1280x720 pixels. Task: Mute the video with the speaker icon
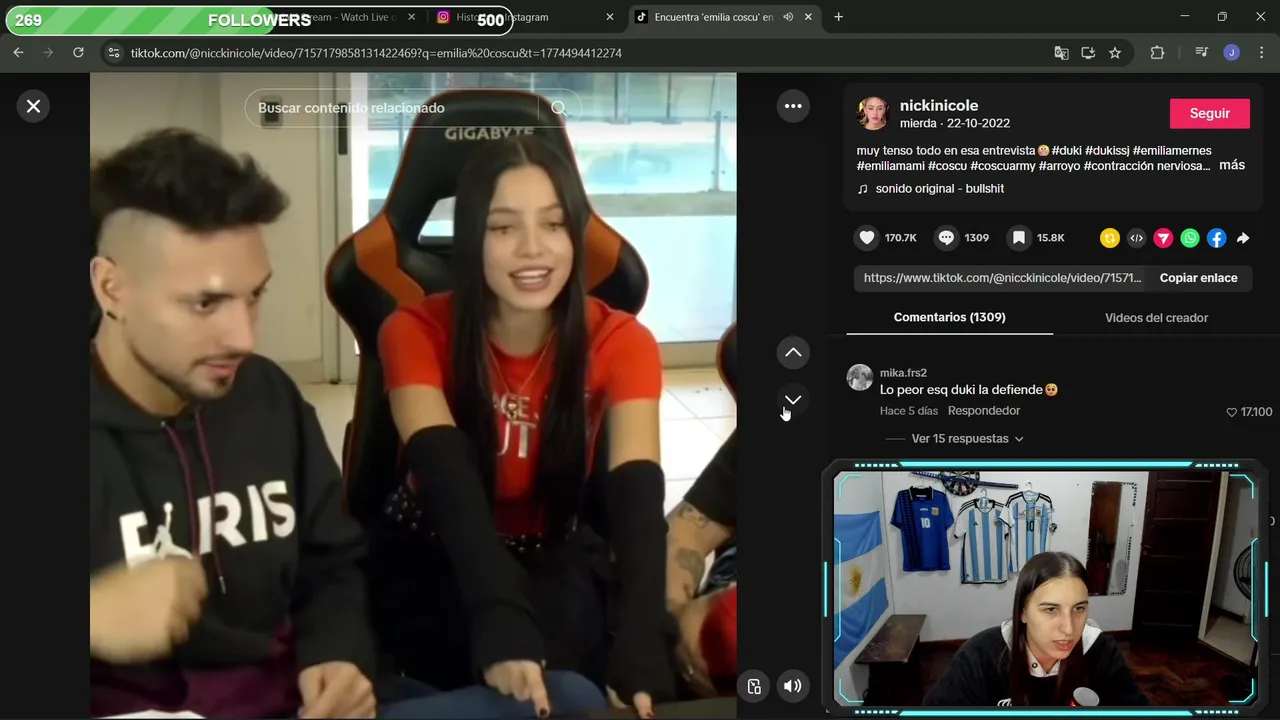pyautogui.click(x=792, y=686)
